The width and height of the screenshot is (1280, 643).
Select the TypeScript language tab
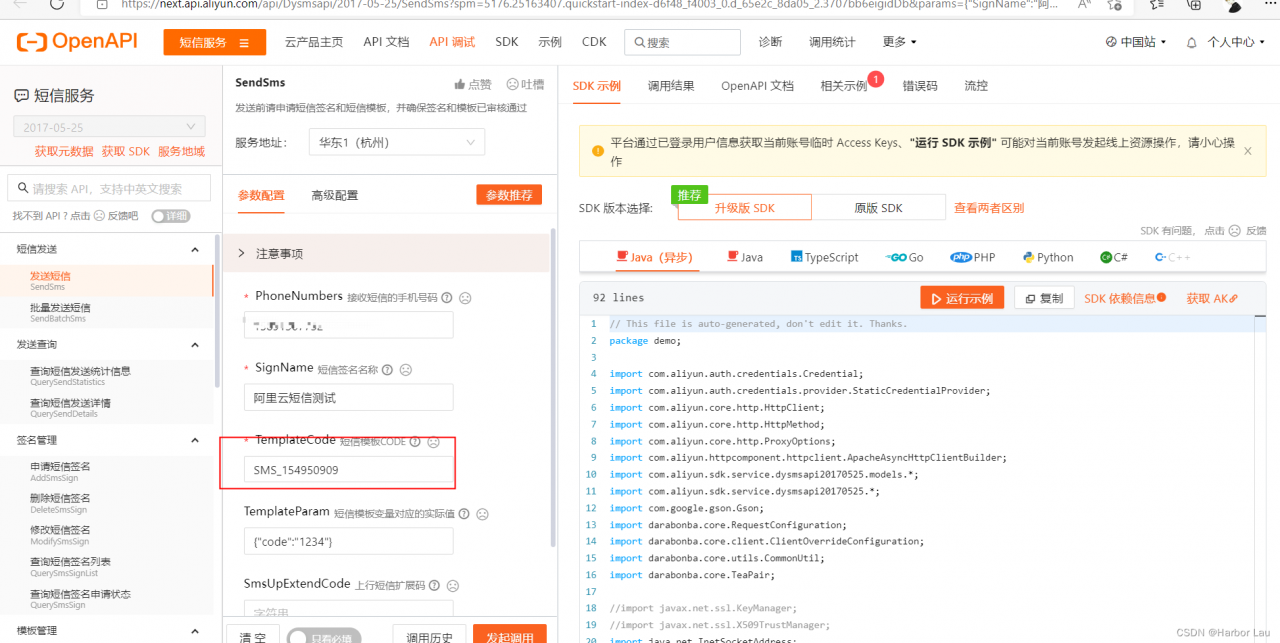pos(824,257)
